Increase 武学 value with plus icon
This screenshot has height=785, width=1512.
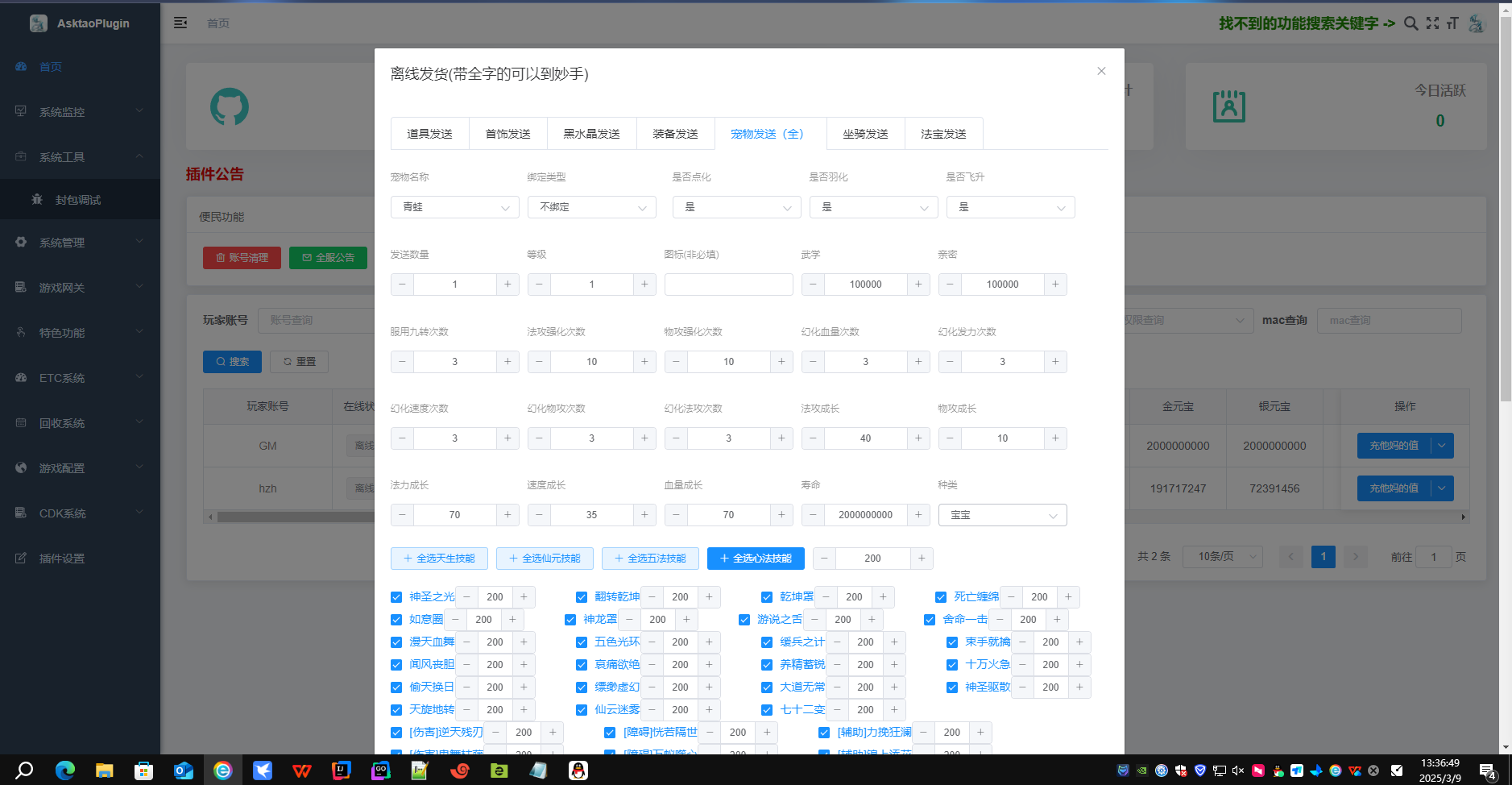point(918,285)
